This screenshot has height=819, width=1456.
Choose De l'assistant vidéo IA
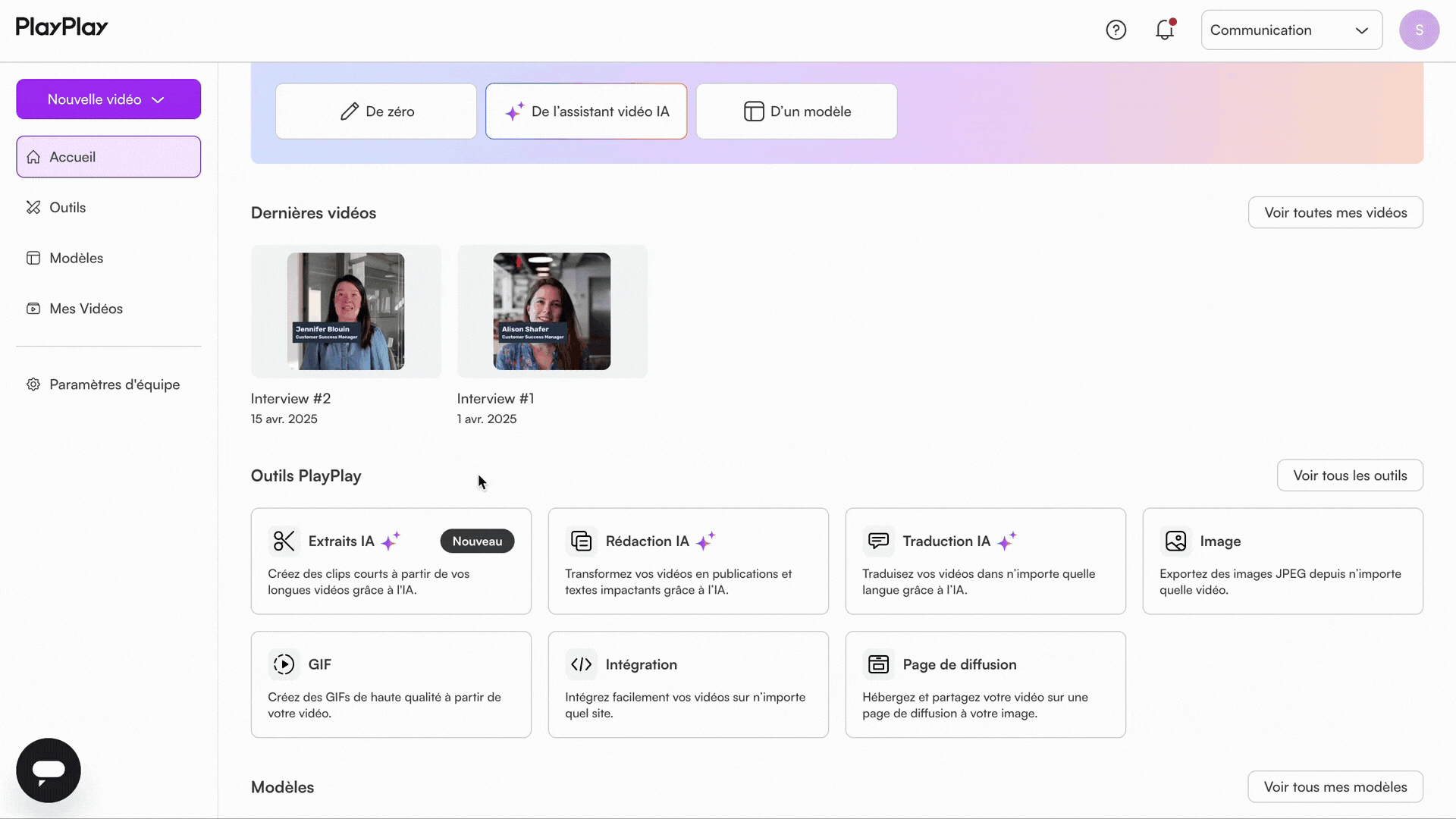coord(586,111)
